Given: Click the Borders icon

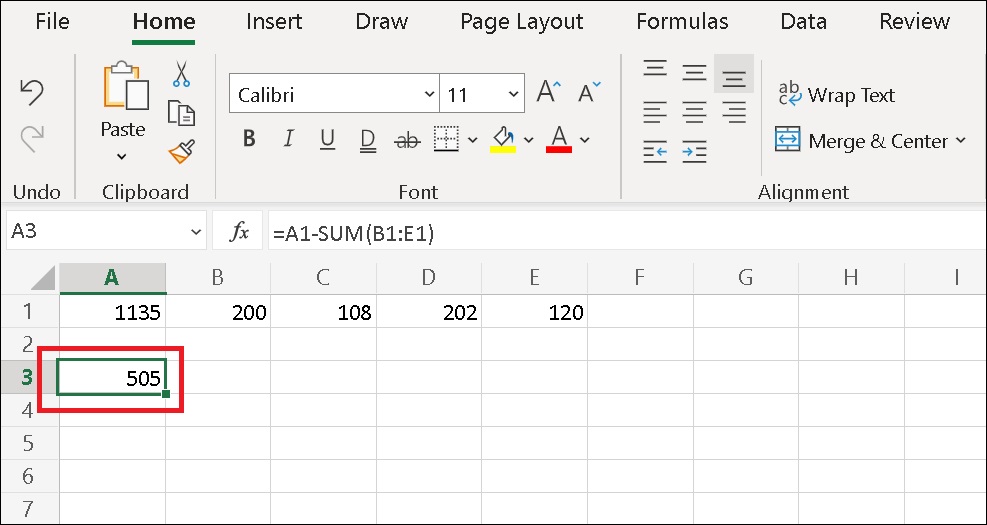Looking at the screenshot, I should (x=446, y=140).
